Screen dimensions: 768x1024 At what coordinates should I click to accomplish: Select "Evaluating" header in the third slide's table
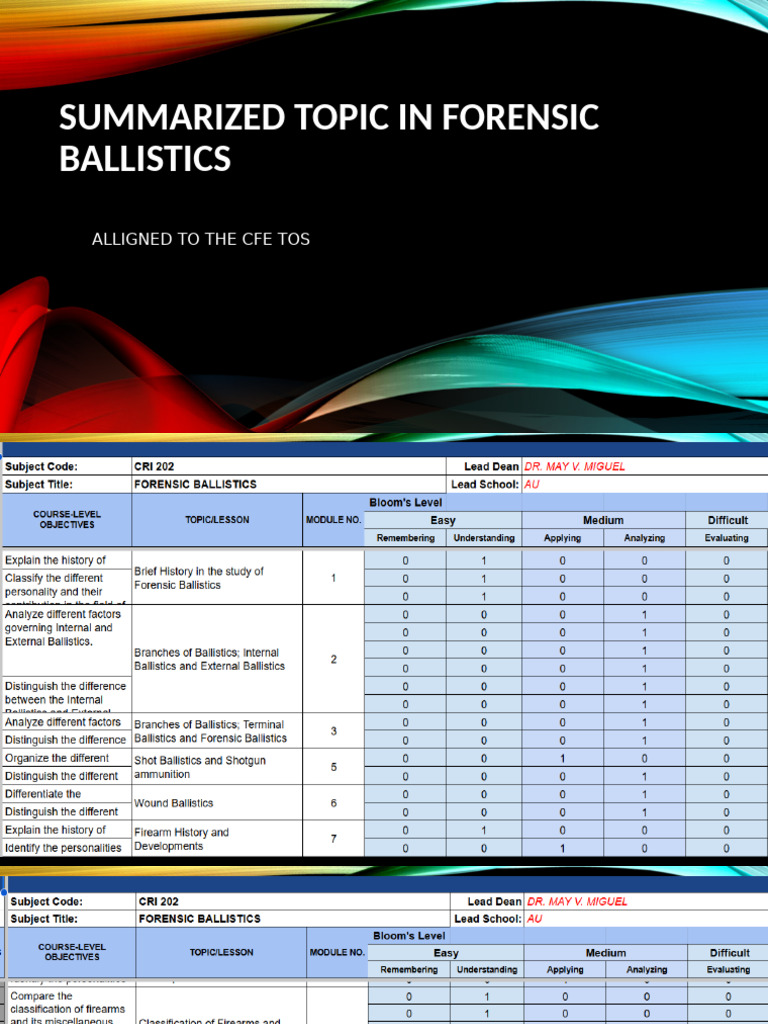(x=728, y=970)
